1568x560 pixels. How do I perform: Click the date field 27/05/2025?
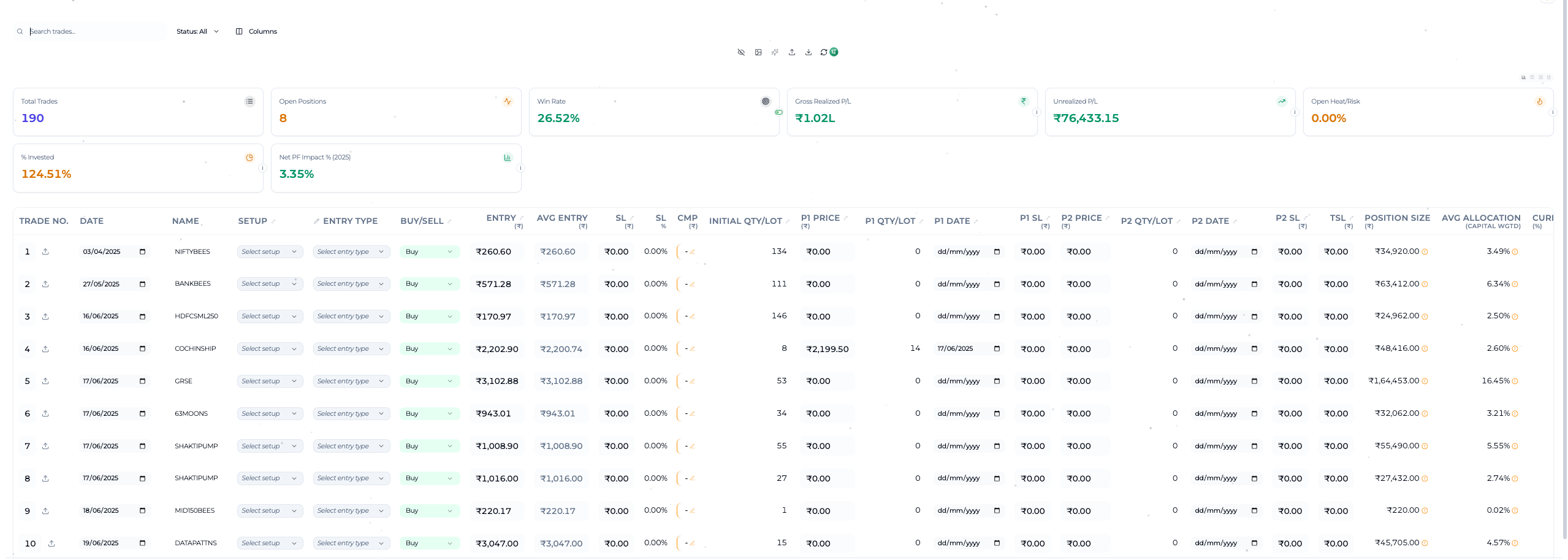coord(114,284)
